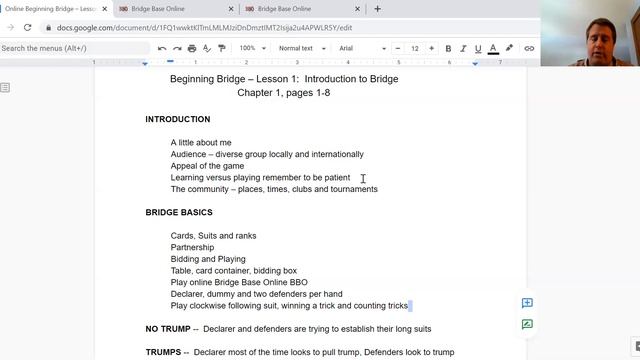Click the Spelling and grammar check icon
The height and width of the screenshot is (360, 640).
pos(207,49)
